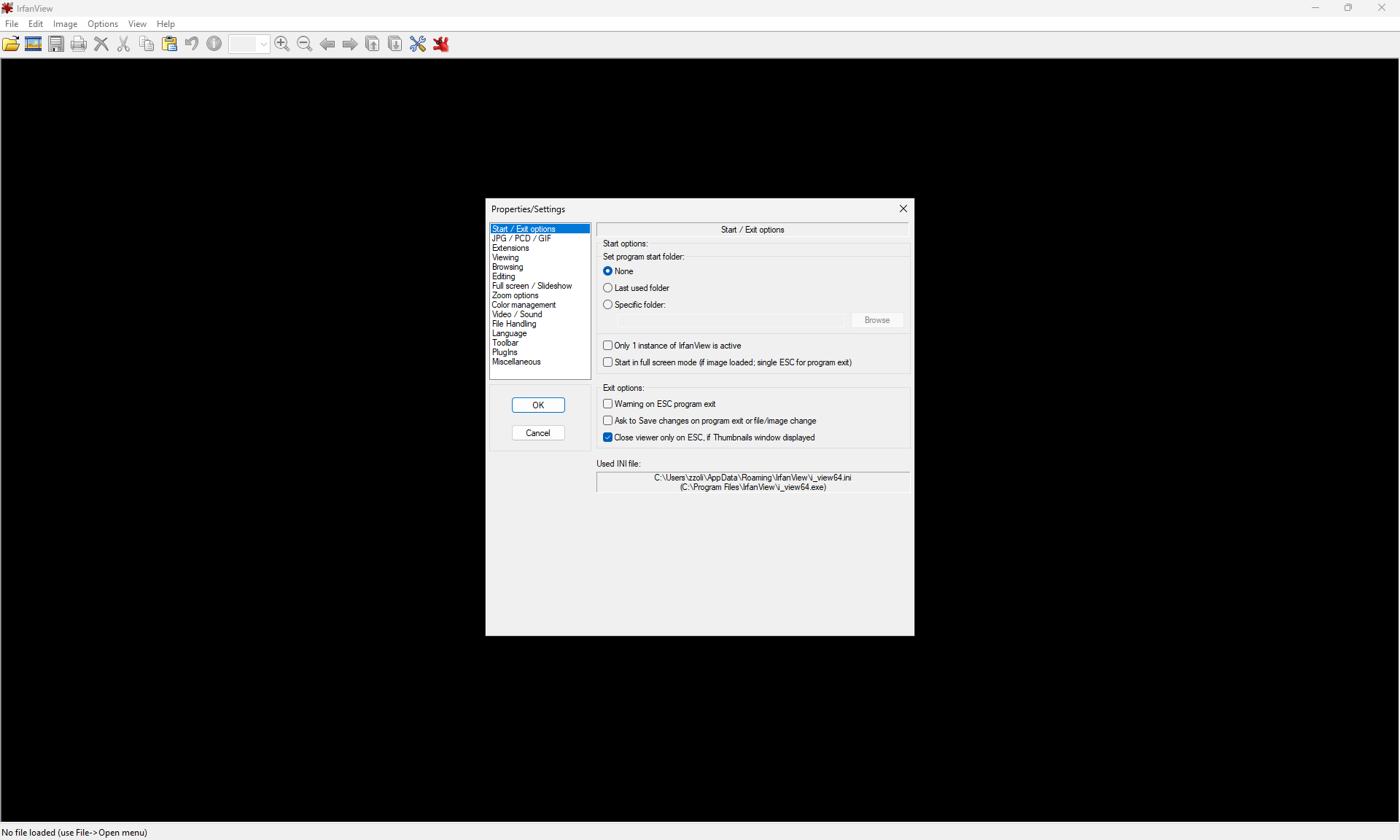Select JPG / PCD / GIF category
The image size is (1400, 840).
(x=540, y=238)
